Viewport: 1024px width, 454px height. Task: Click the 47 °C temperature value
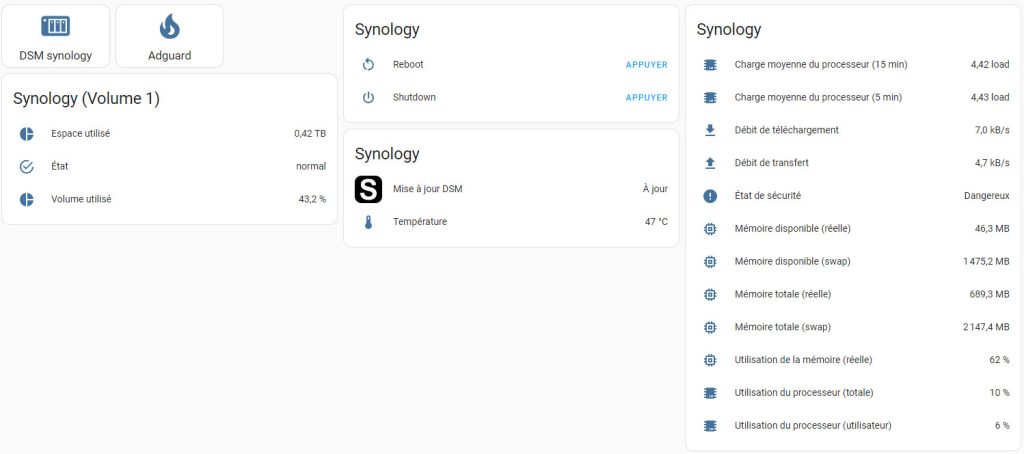click(x=656, y=221)
